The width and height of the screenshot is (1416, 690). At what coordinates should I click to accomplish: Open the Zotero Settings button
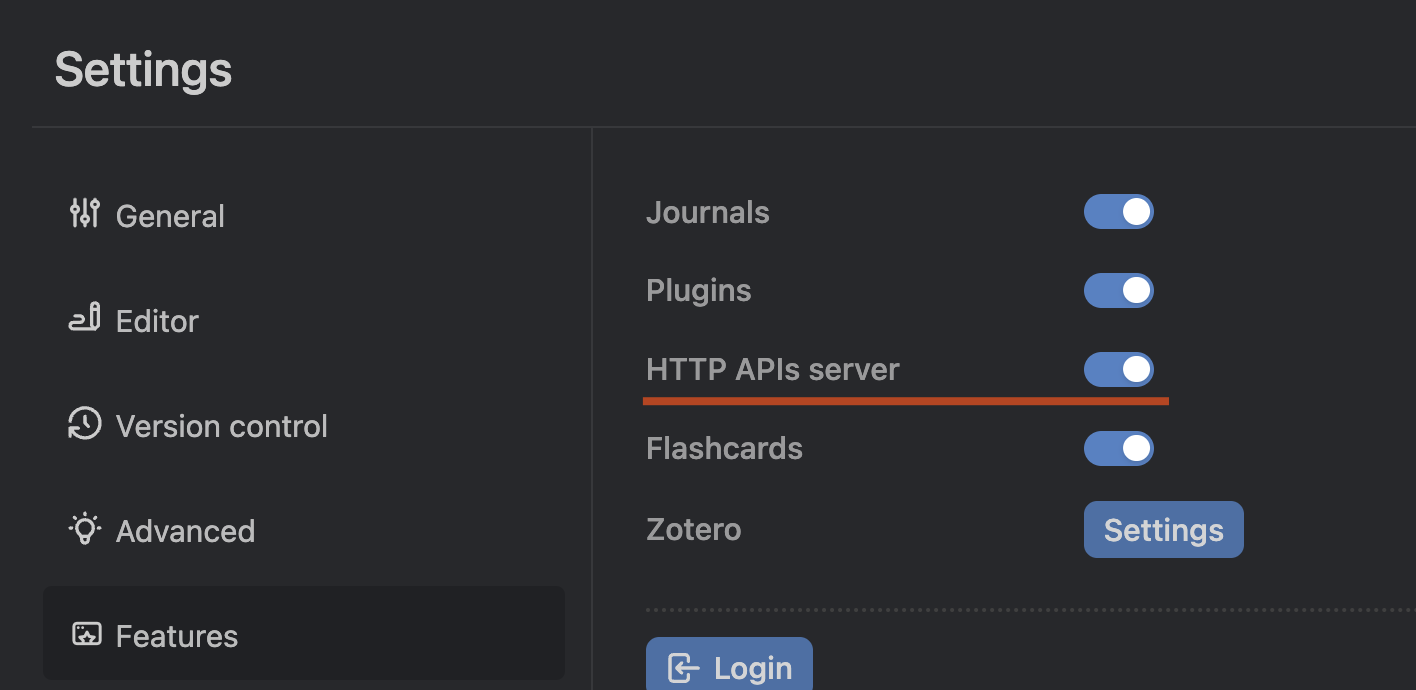coord(1164,530)
